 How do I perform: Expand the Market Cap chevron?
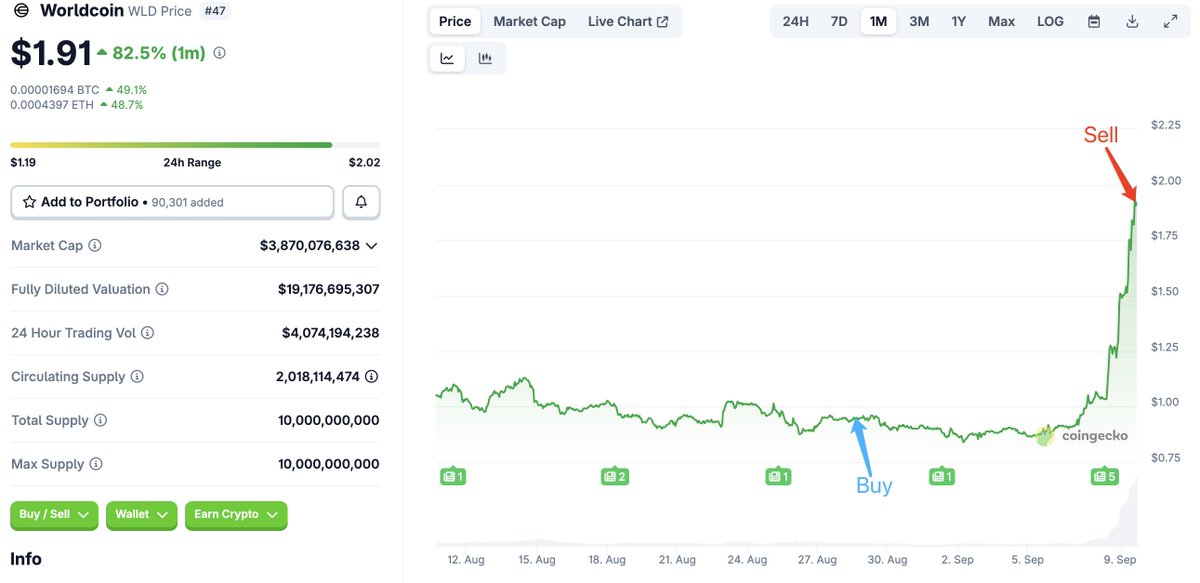[x=372, y=245]
